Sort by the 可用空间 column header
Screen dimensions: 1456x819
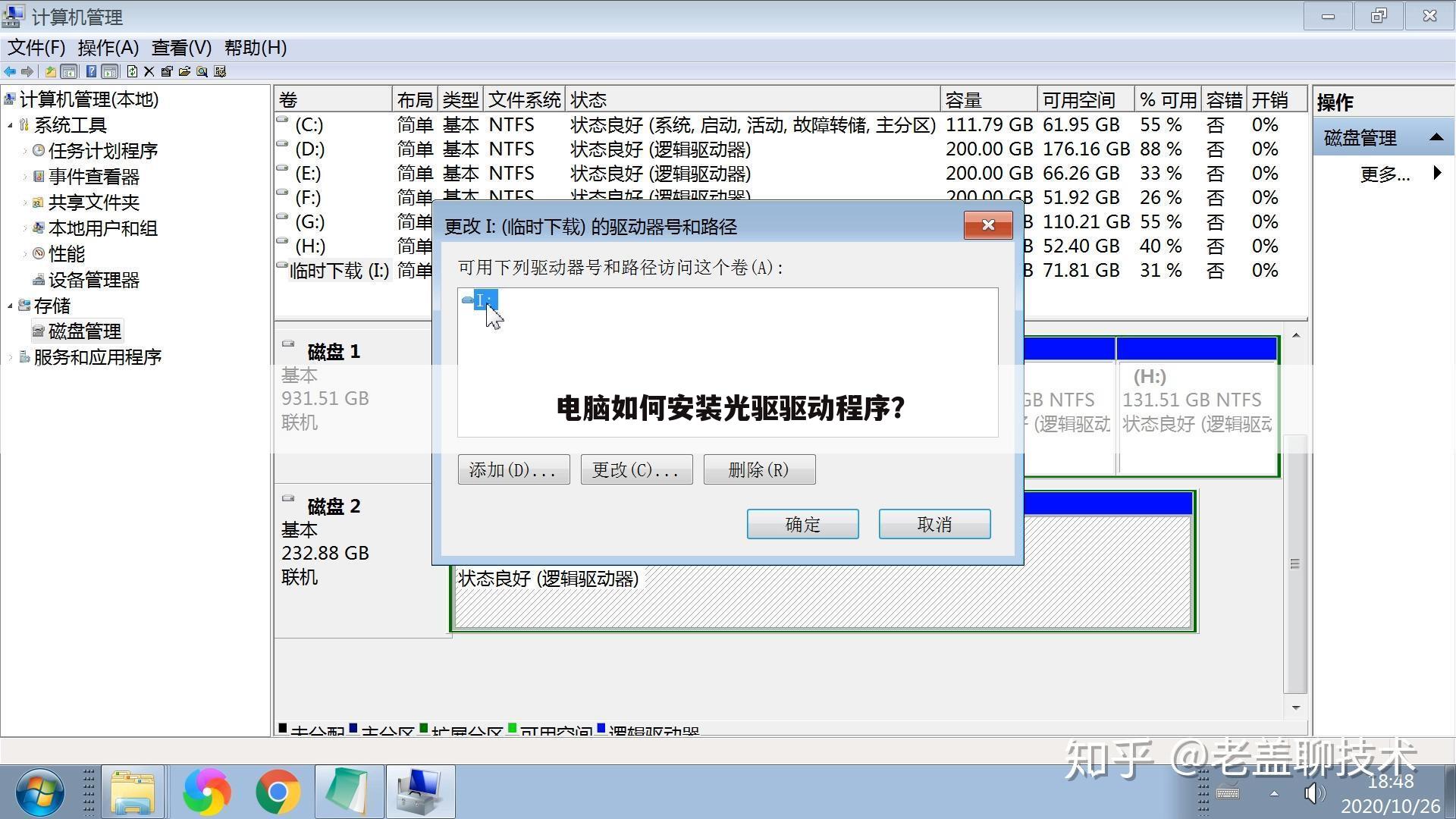coord(1085,99)
